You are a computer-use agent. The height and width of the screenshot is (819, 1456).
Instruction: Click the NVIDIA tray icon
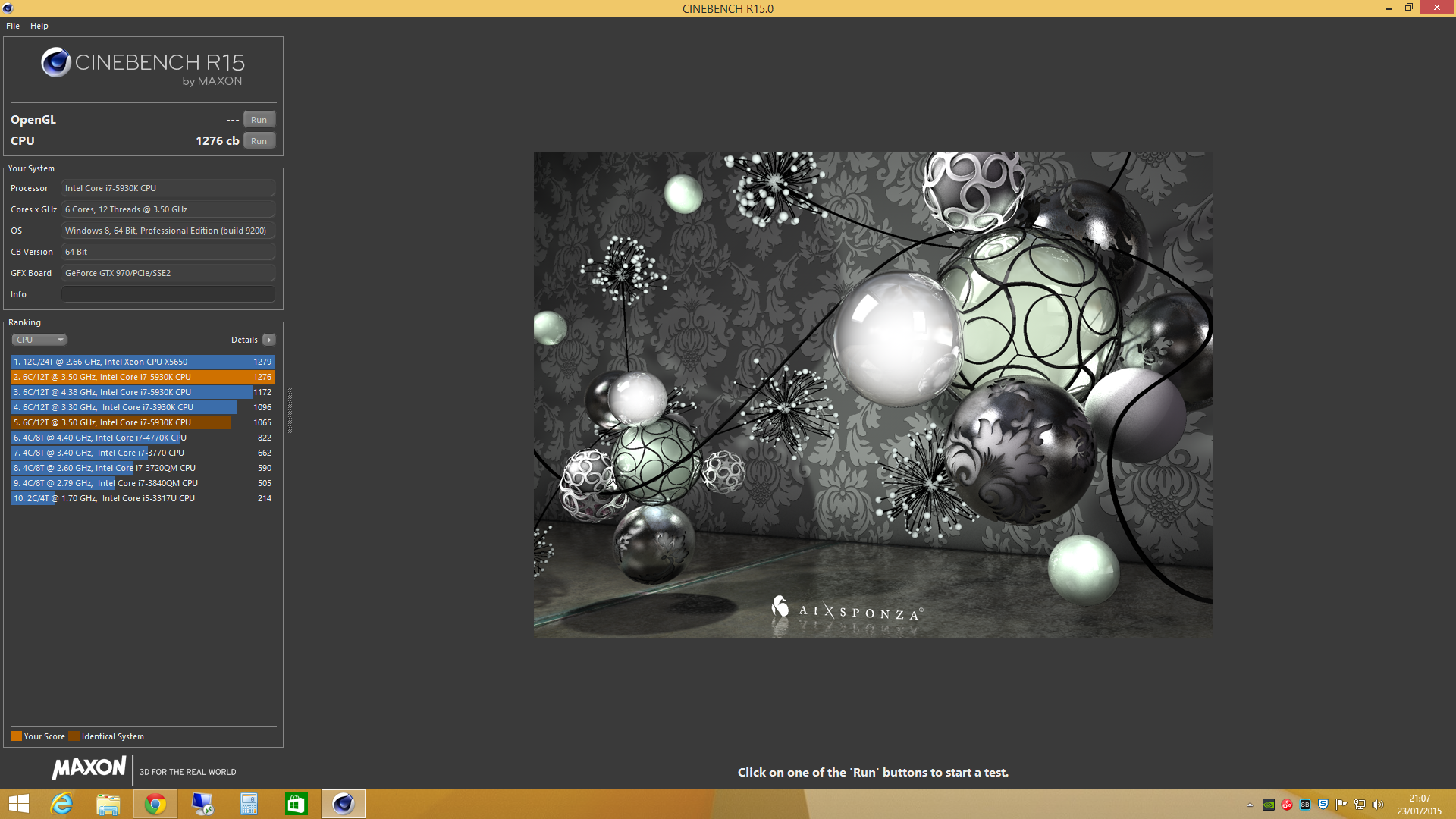[x=1268, y=805]
